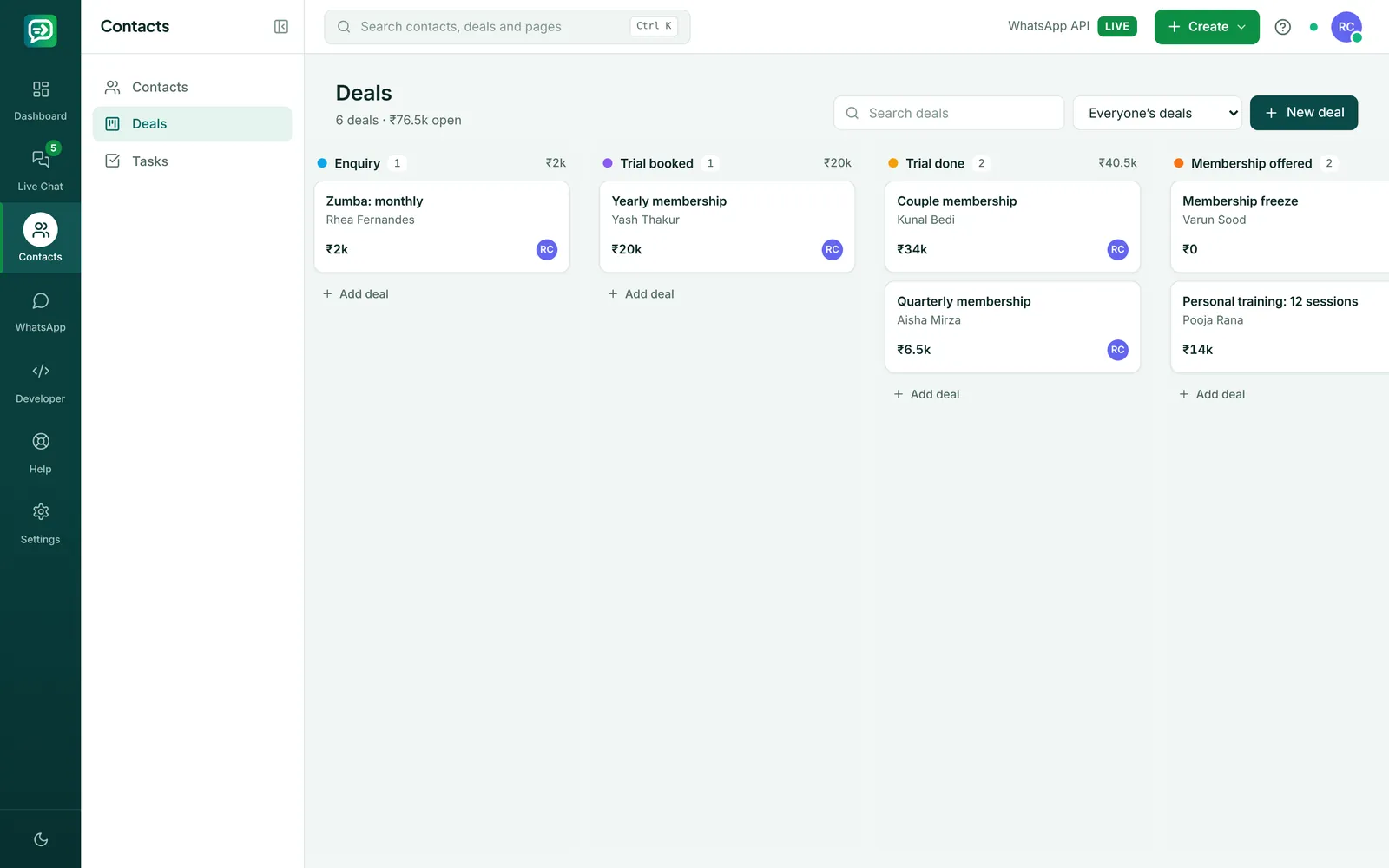The image size is (1389, 868).
Task: Open app logo home icon
Action: pyautogui.click(x=40, y=30)
